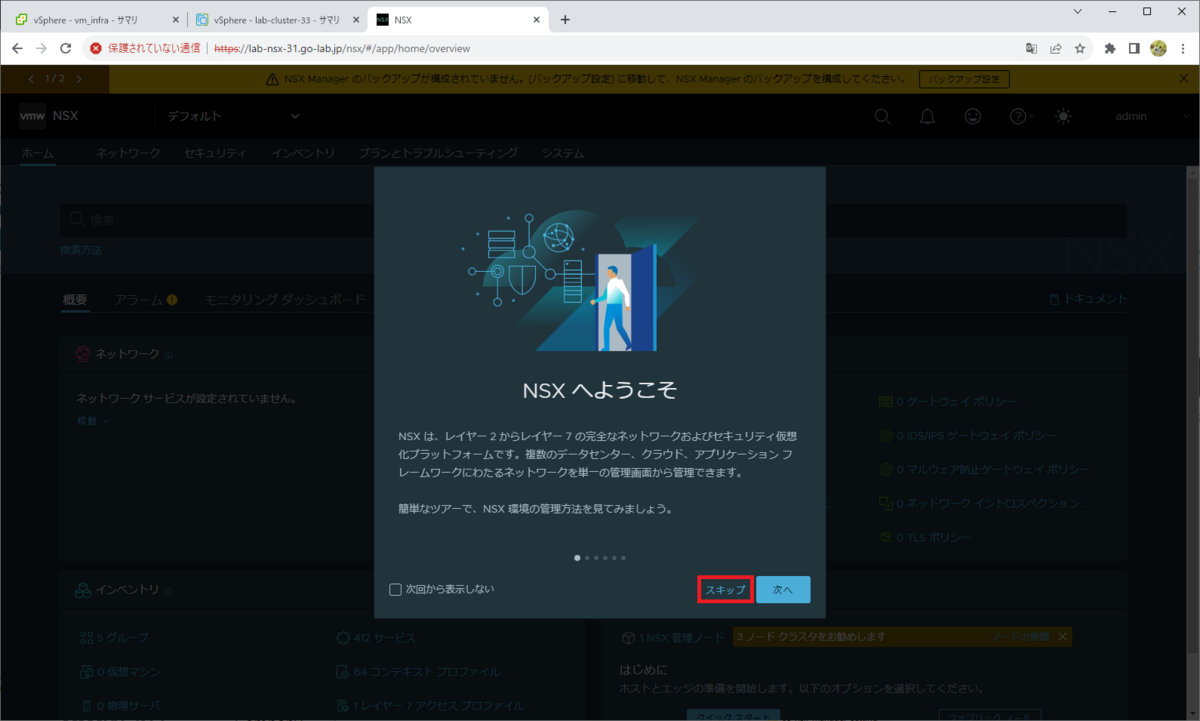Screen dimensions: 1200x721
Task: Click the バックアップ設定 button in the banner
Action: point(964,79)
